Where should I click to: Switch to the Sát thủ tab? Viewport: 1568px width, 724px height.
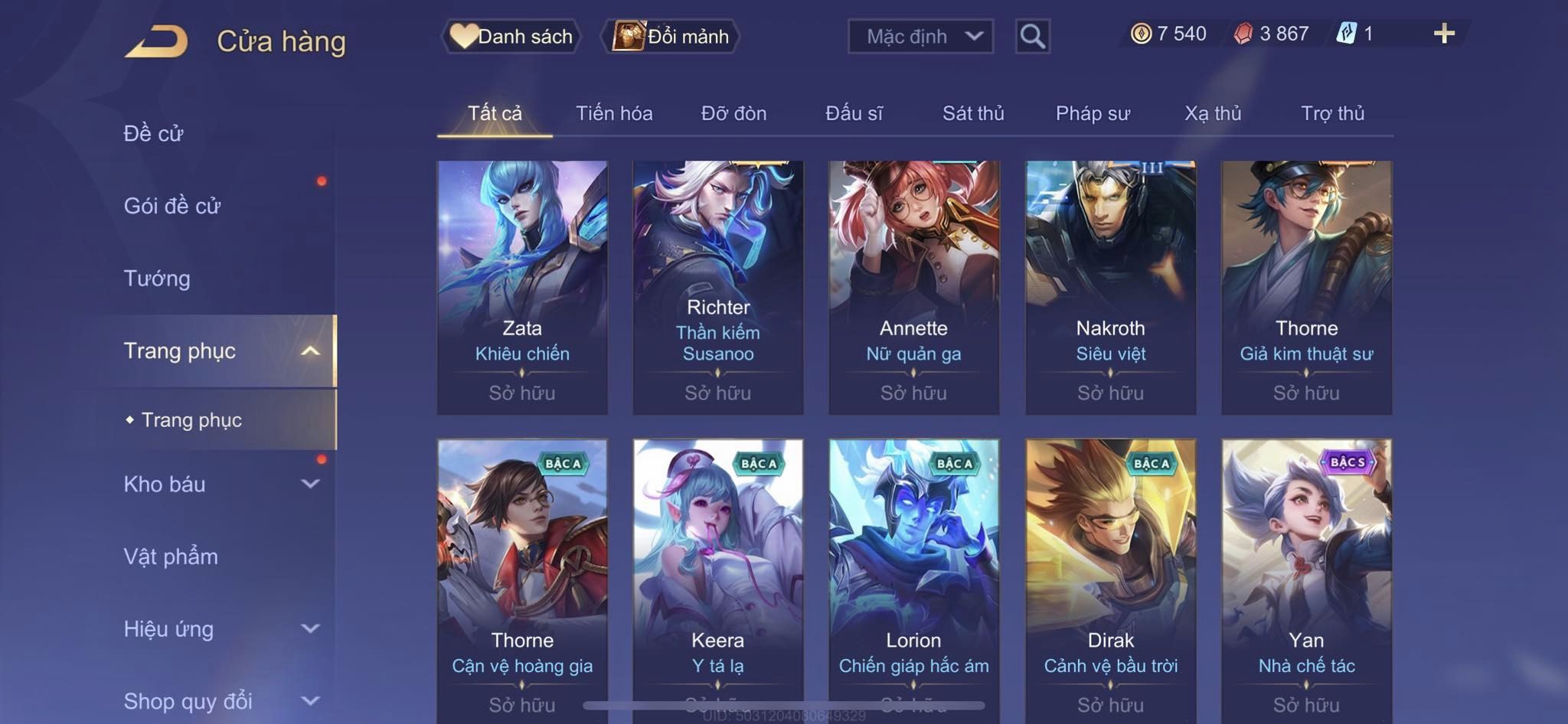[x=973, y=113]
